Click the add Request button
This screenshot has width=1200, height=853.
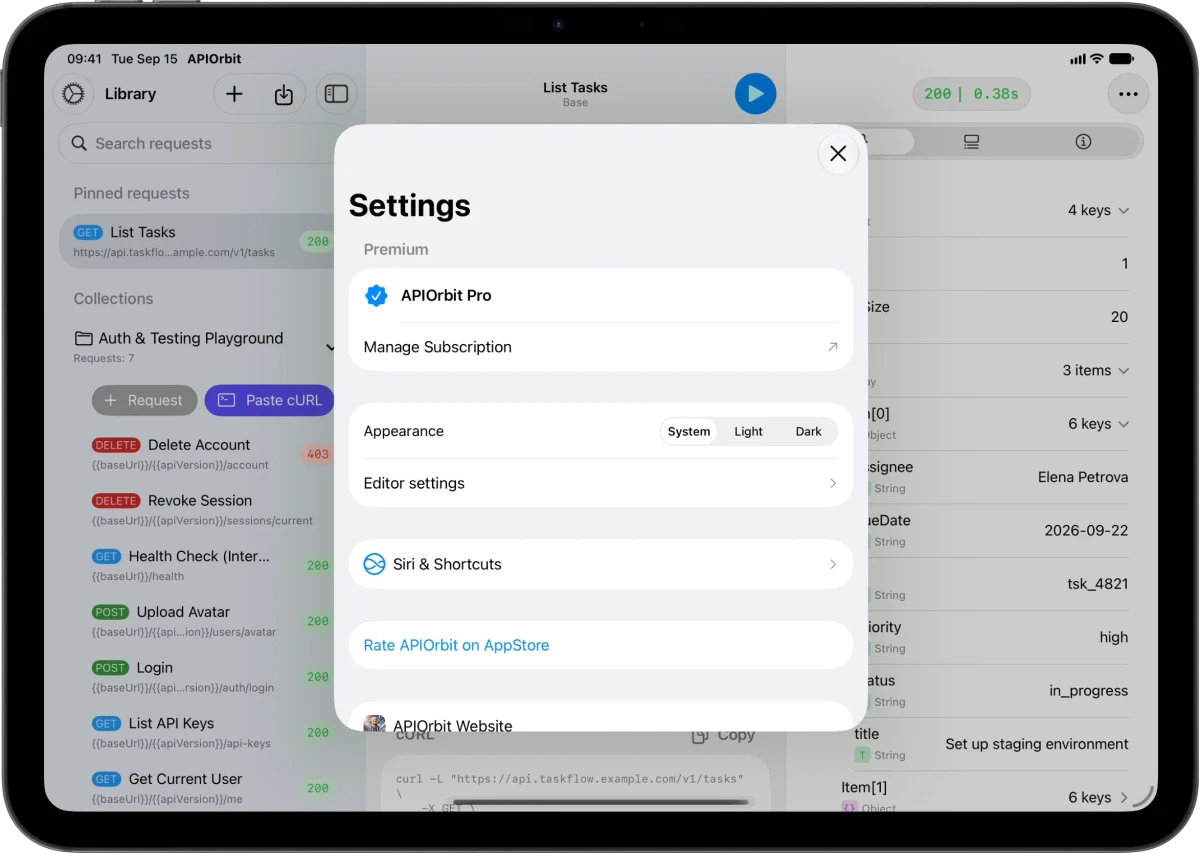point(145,400)
